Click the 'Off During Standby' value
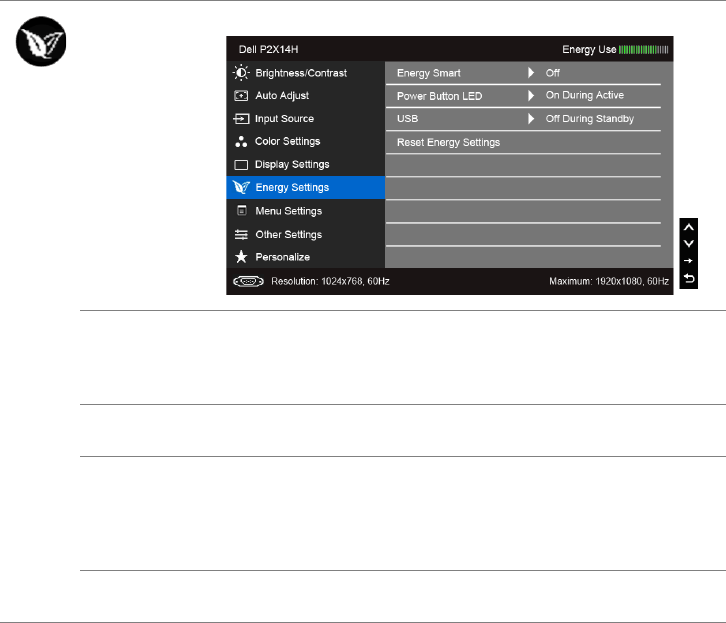726x623 pixels. [x=589, y=118]
